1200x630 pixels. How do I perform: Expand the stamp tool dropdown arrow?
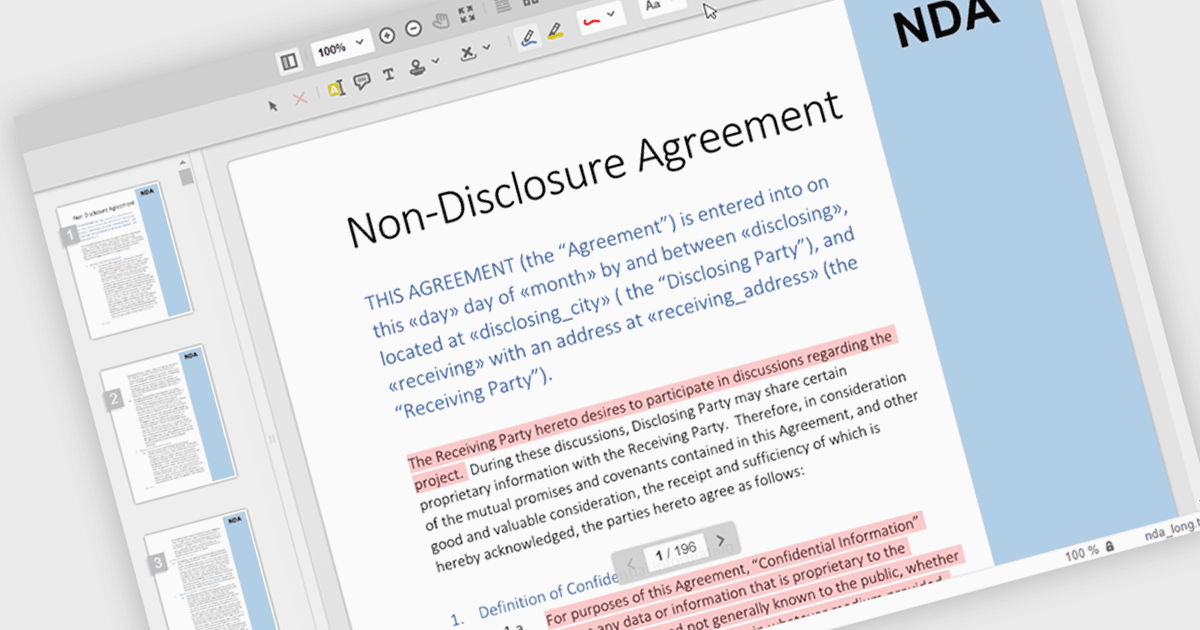436,62
